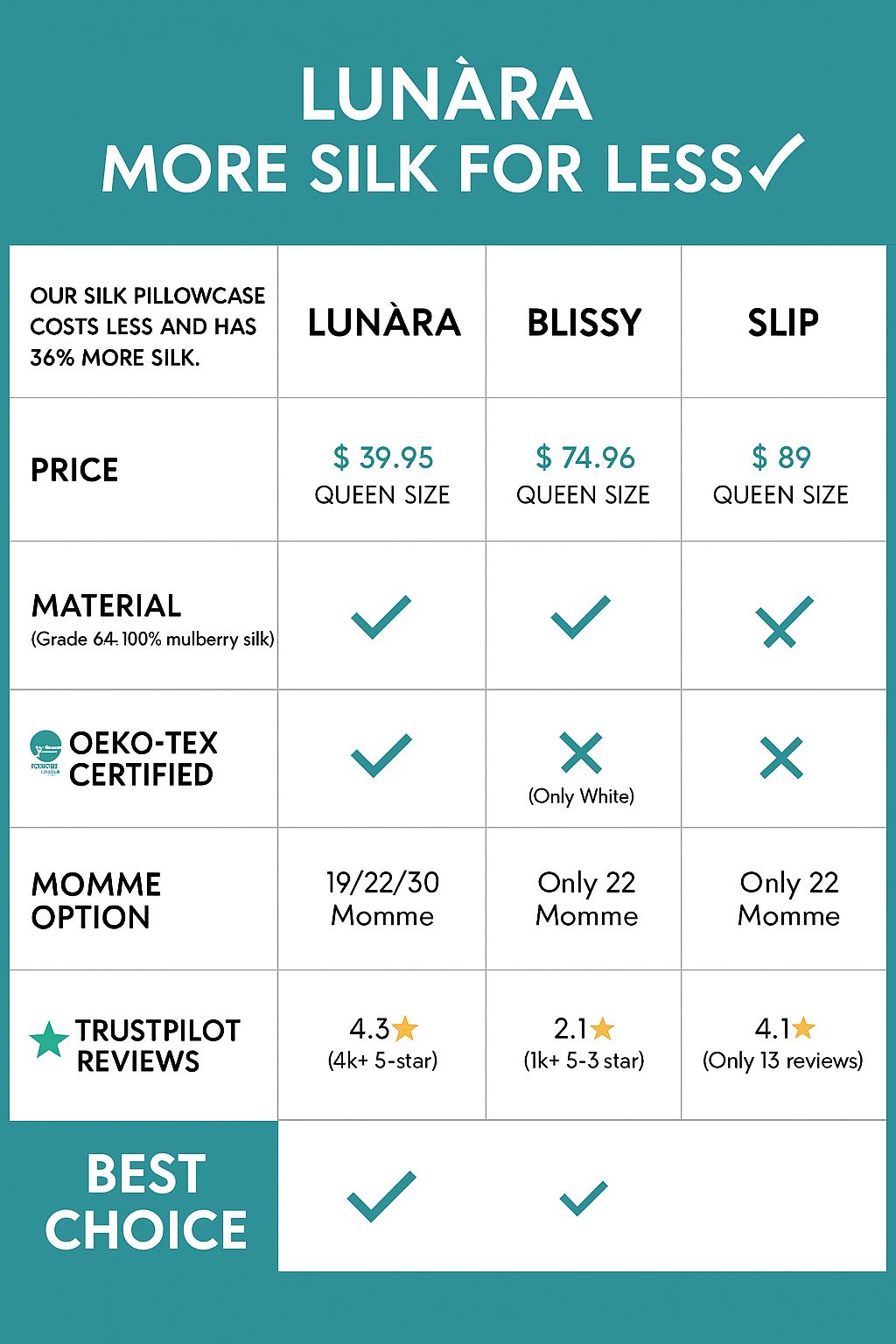896x1344 pixels.
Task: Click the green Trustpilot star icon
Action: (49, 1040)
